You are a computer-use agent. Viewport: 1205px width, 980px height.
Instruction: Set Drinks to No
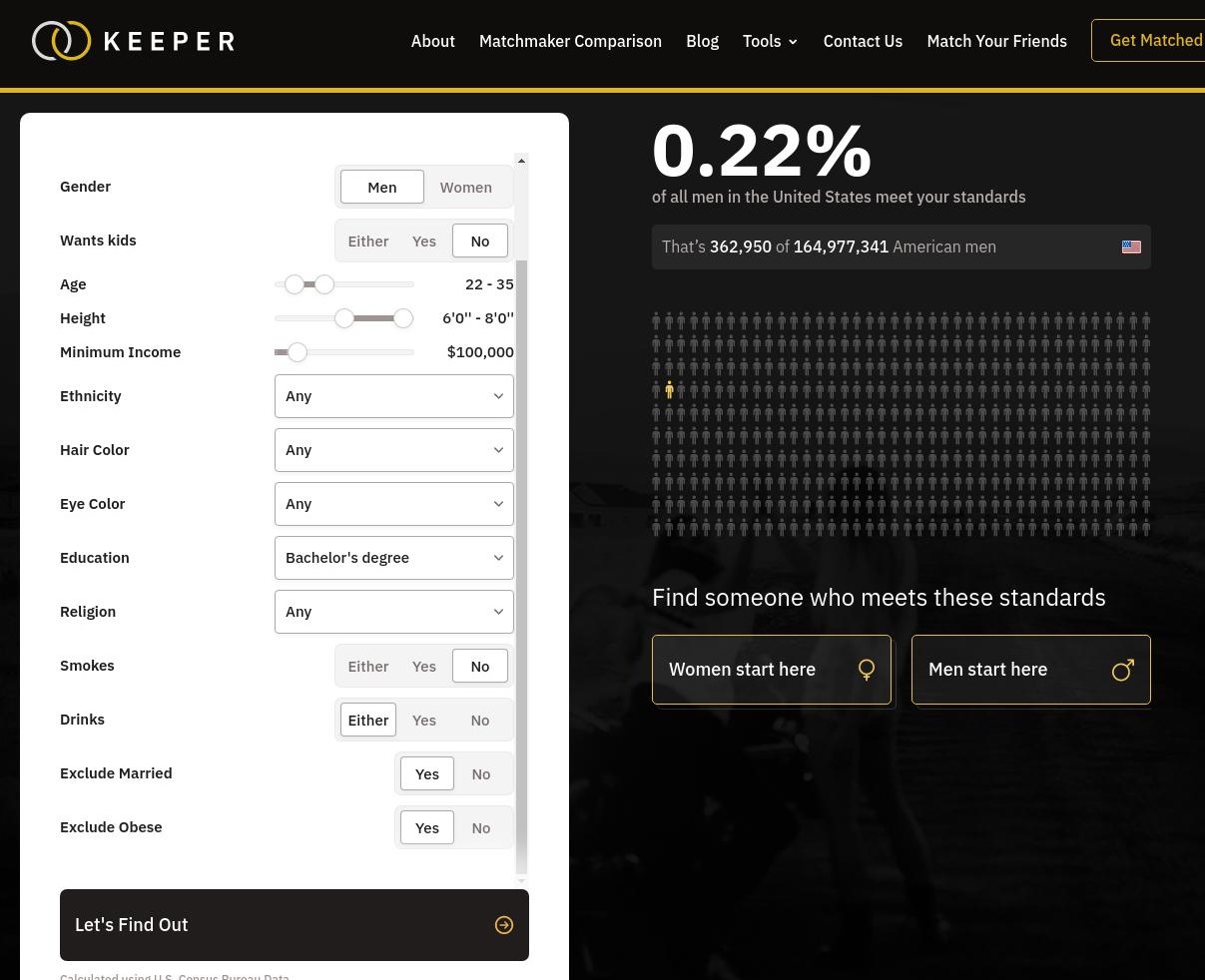(x=480, y=720)
